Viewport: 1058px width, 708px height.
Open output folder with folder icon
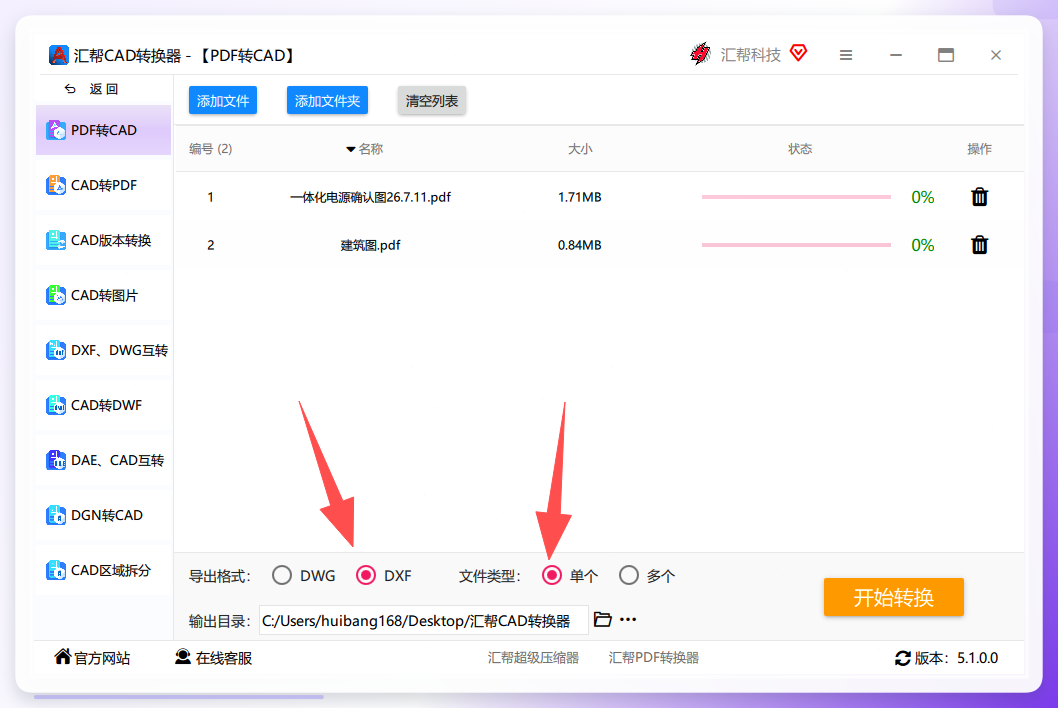click(603, 619)
